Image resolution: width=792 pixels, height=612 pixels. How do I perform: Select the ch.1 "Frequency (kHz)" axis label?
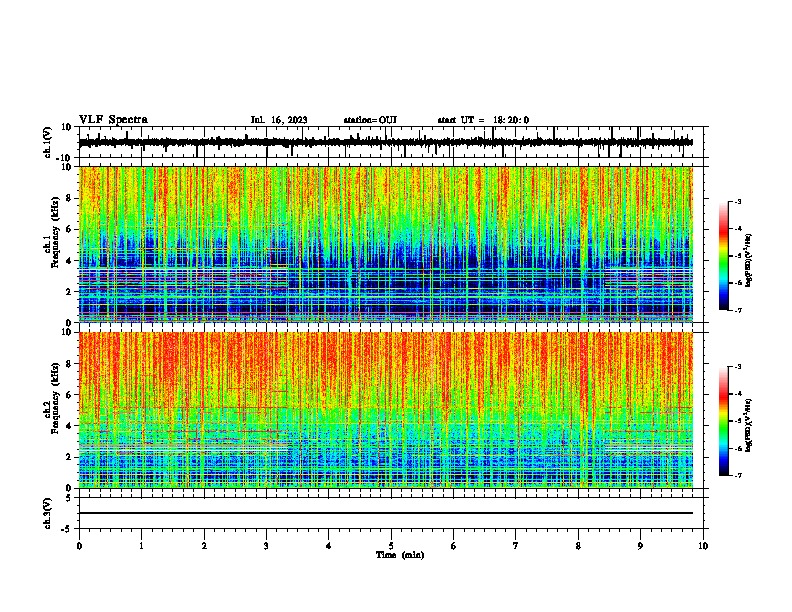(x=55, y=232)
